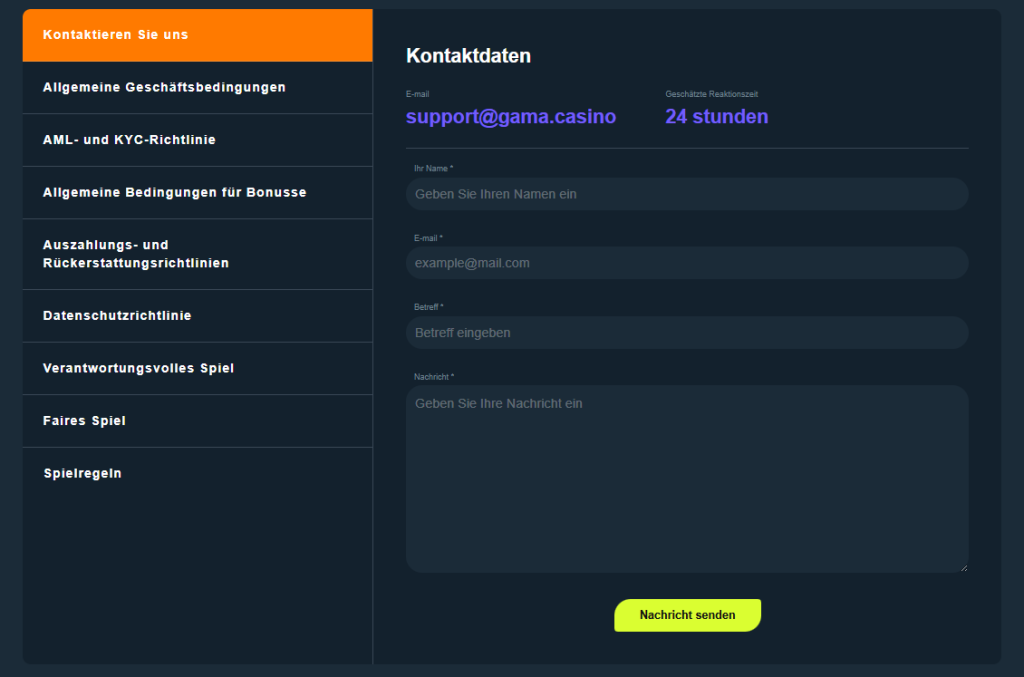
Task: Focus the E-mail input showing example@mail.com
Action: [x=687, y=263]
